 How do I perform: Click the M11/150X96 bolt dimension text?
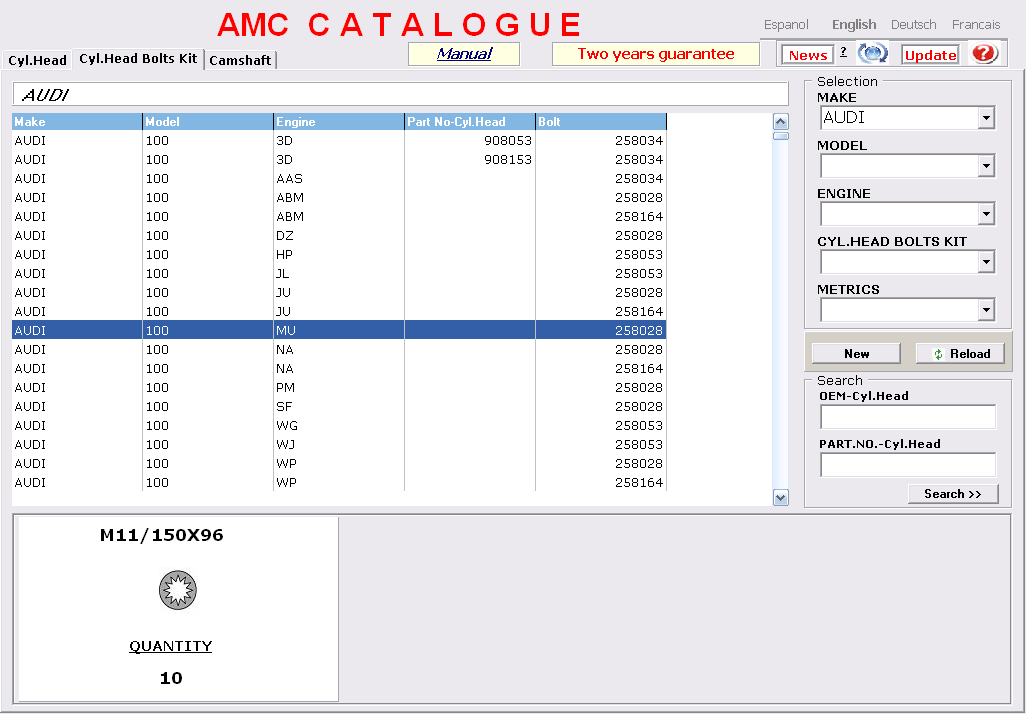point(162,535)
